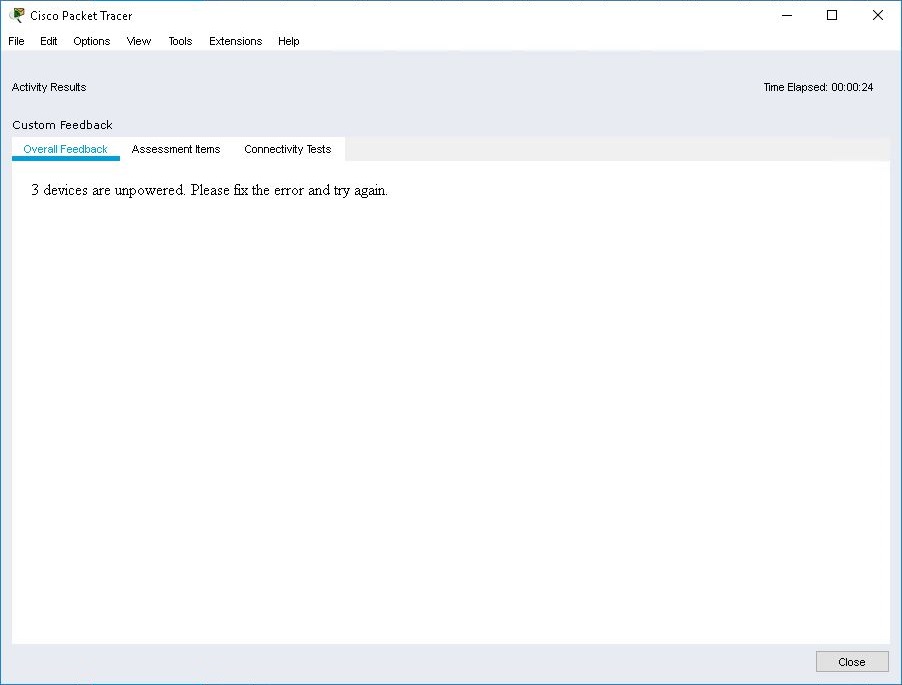The height and width of the screenshot is (685, 902).
Task: Click the Cisco Packet Tracer title text
Action: 81,16
